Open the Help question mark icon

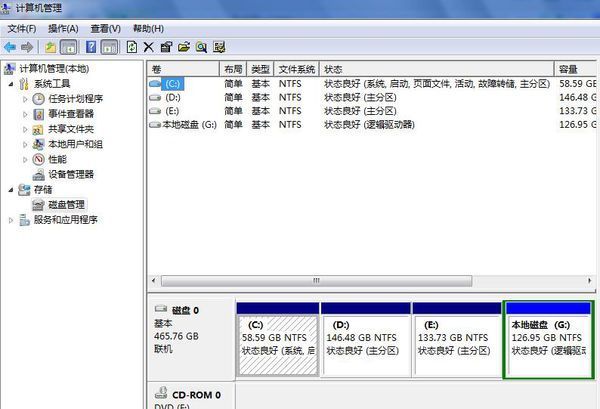tap(91, 47)
